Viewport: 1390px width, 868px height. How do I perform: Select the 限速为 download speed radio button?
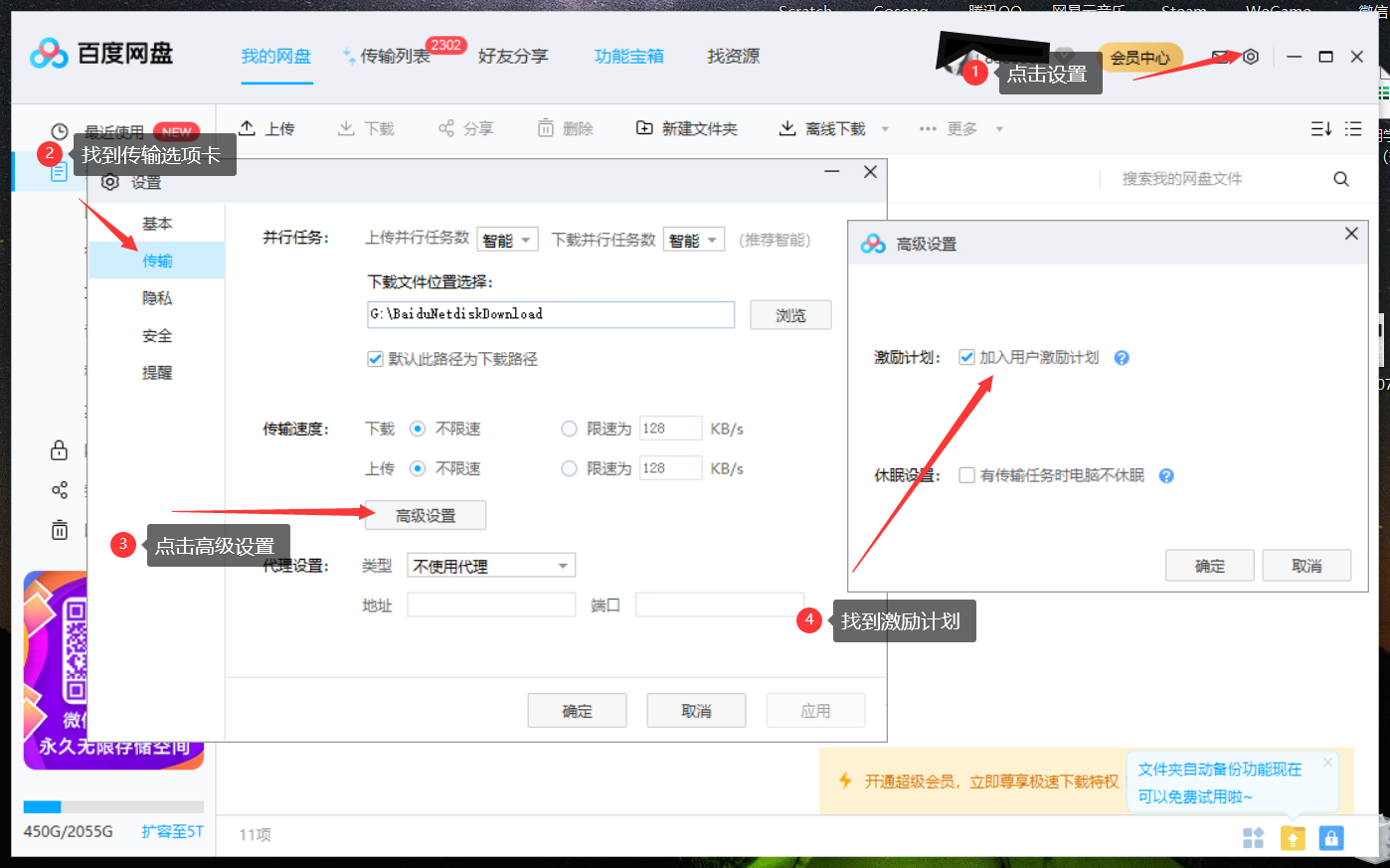coord(568,428)
